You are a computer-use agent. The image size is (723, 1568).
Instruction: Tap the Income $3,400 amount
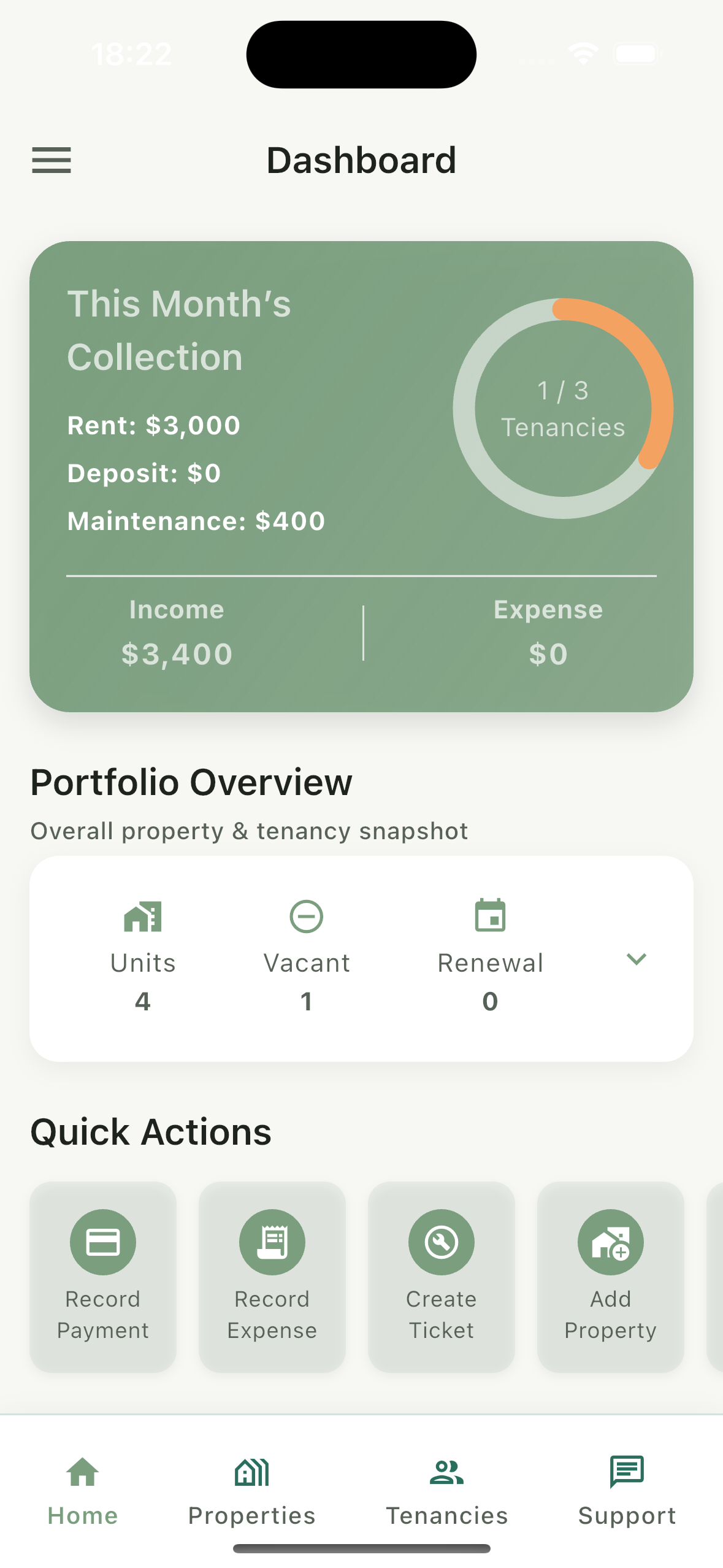pyautogui.click(x=177, y=654)
